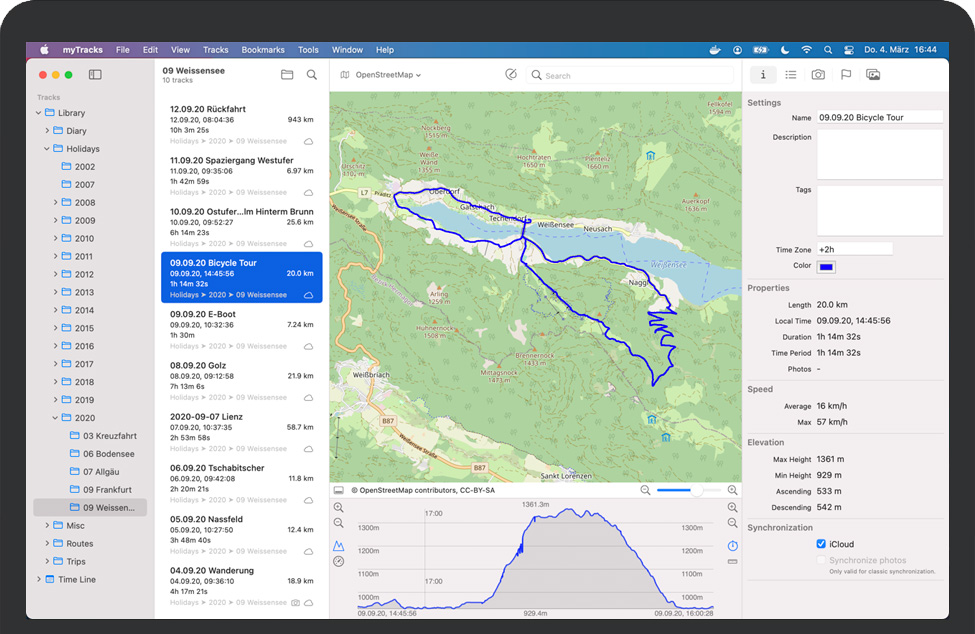Open the Help menu
The image size is (975, 634).
point(384,50)
